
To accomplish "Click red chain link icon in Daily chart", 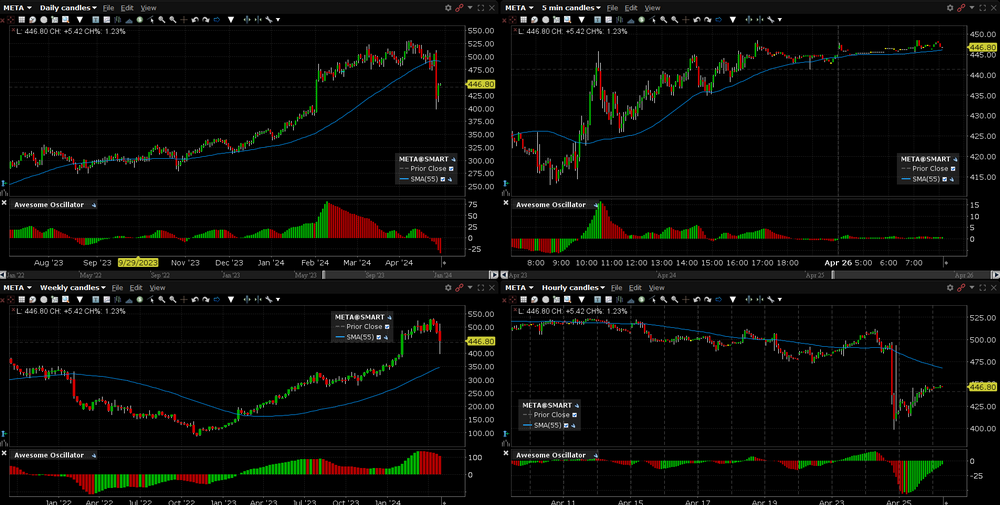I will click(459, 8).
